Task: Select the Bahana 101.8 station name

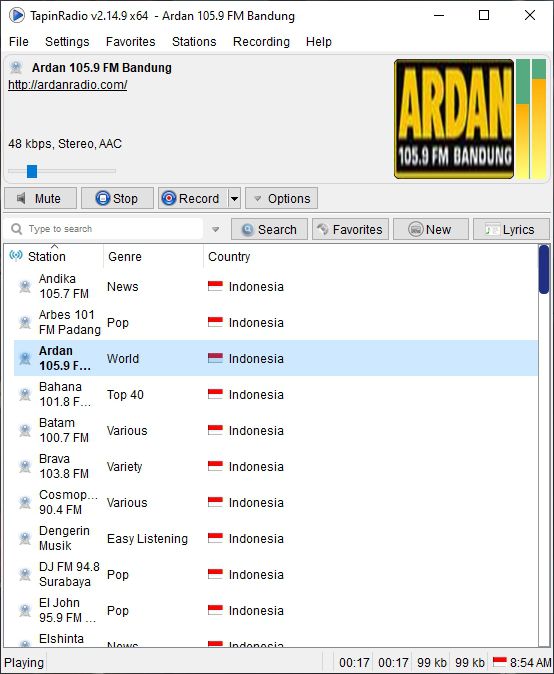Action: 65,394
